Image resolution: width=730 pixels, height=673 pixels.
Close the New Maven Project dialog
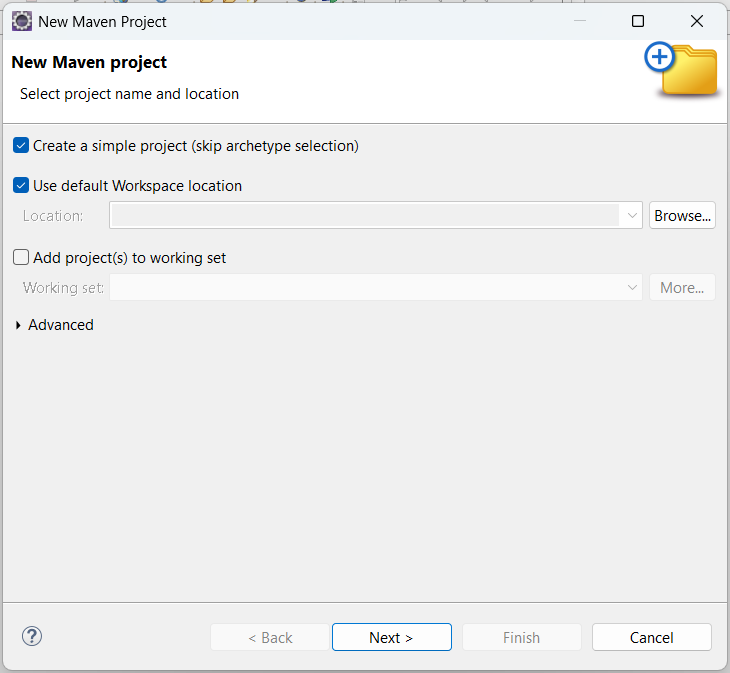pyautogui.click(x=697, y=21)
